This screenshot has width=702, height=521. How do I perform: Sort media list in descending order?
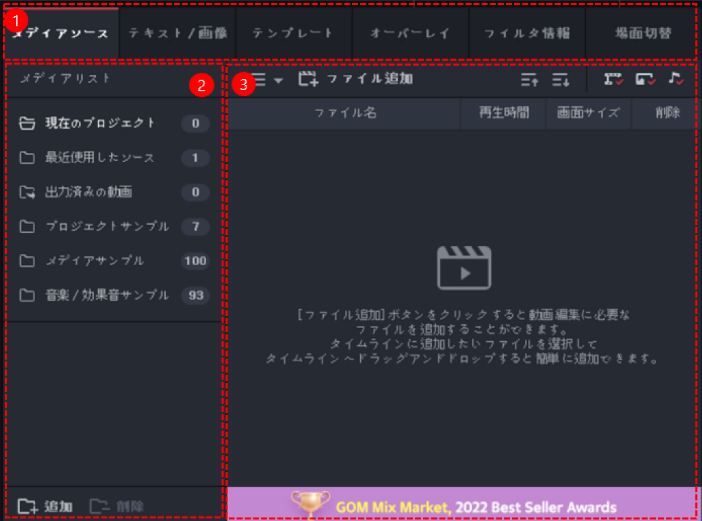coord(560,79)
